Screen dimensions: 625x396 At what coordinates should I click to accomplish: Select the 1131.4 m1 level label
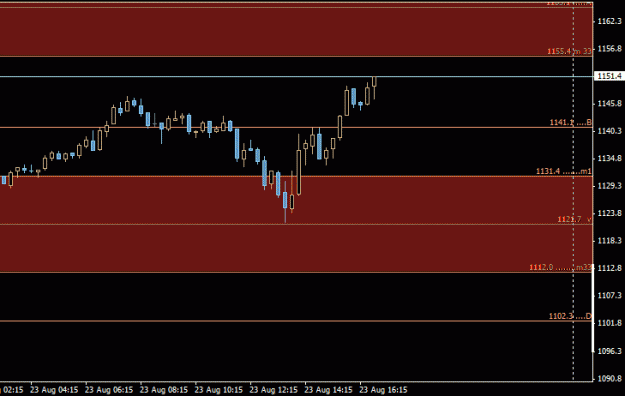564,171
